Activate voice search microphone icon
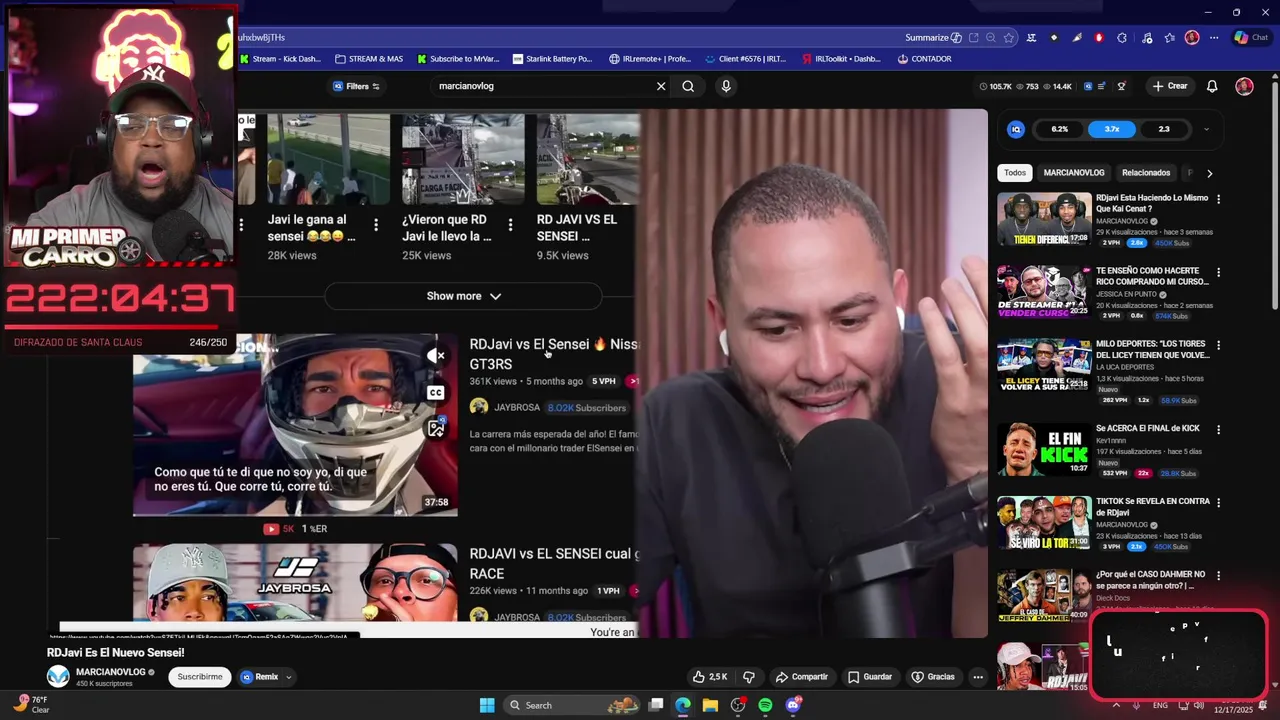This screenshot has width=1280, height=720. point(726,86)
